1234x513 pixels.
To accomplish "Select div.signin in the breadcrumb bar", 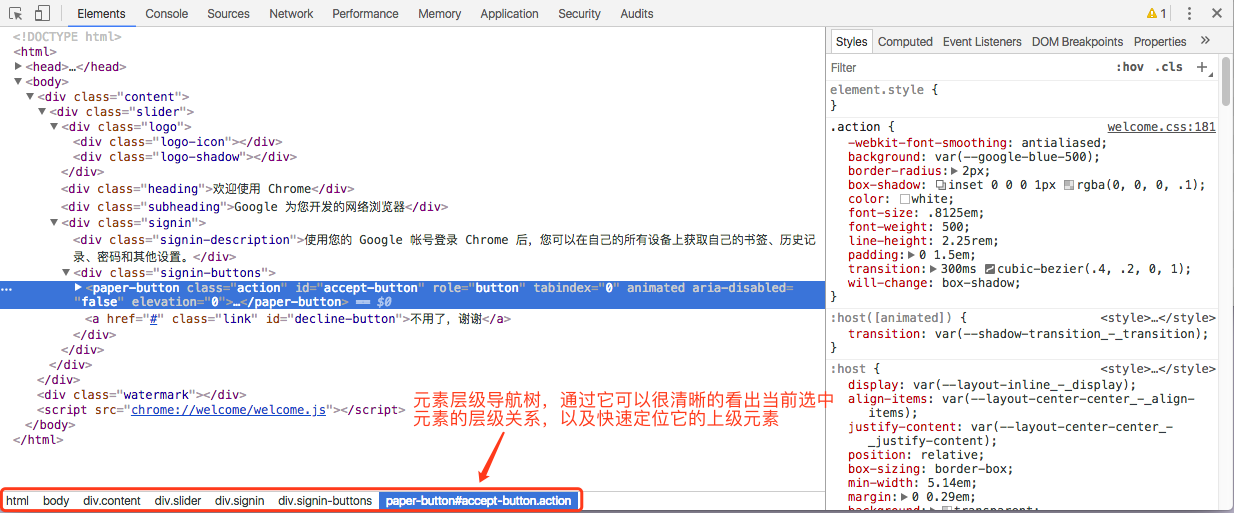I will (x=239, y=500).
